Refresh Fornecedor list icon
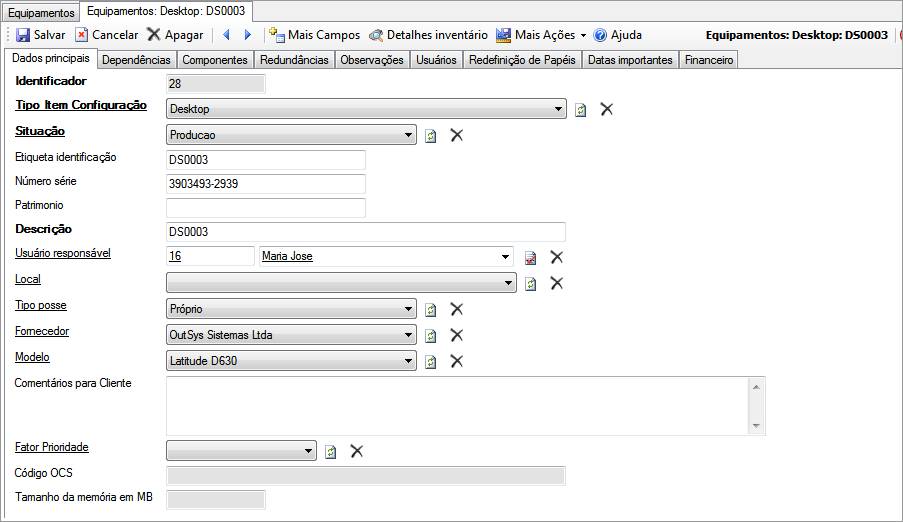The image size is (903, 522). click(430, 335)
